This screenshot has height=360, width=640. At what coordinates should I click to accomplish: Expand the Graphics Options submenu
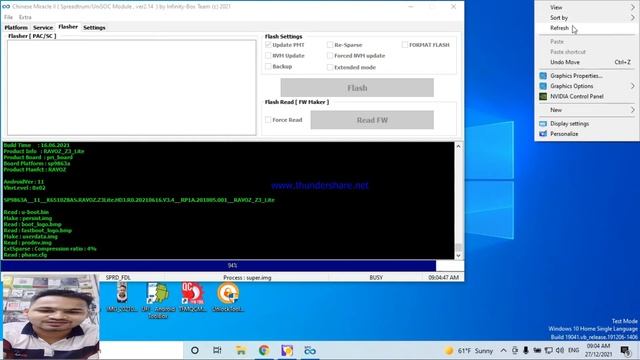(587, 86)
